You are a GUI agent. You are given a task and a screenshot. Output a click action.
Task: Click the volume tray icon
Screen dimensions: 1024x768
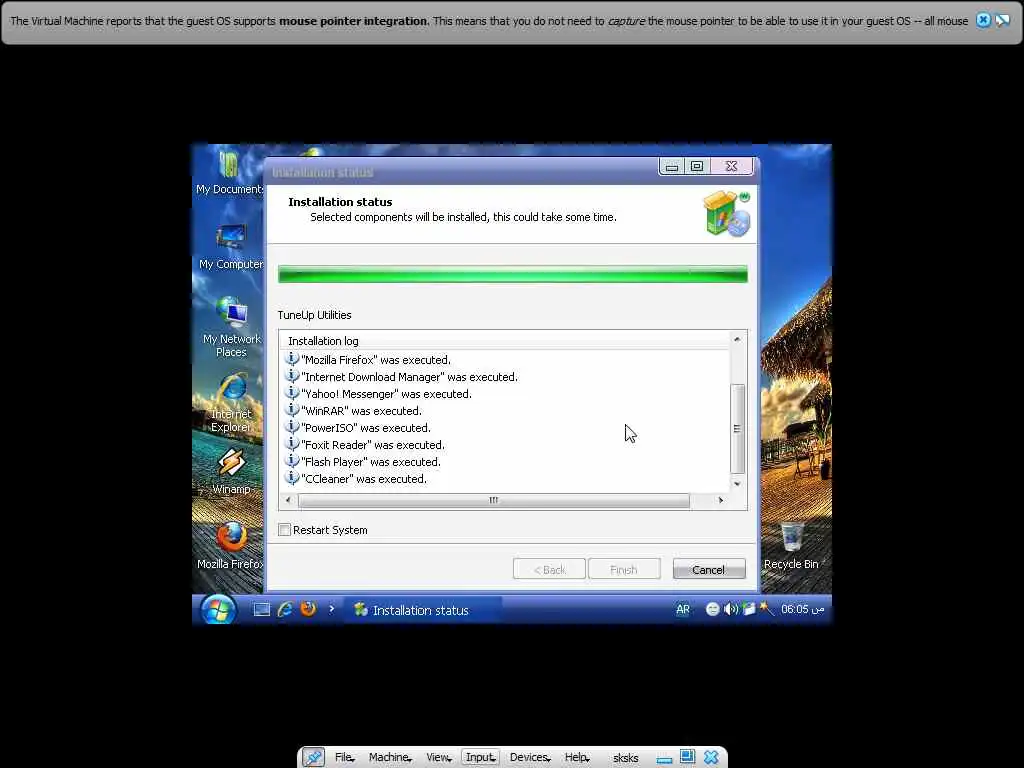tap(731, 609)
